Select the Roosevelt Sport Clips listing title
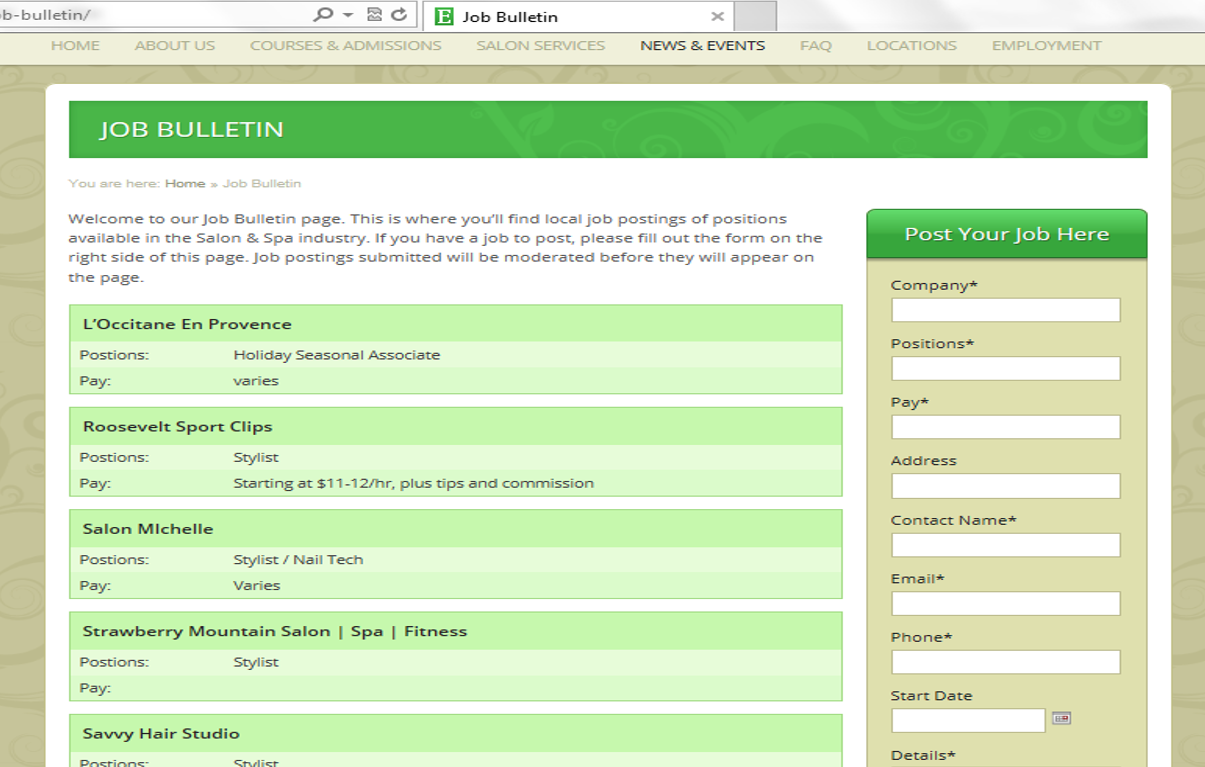This screenshot has width=1205, height=767. pos(177,427)
